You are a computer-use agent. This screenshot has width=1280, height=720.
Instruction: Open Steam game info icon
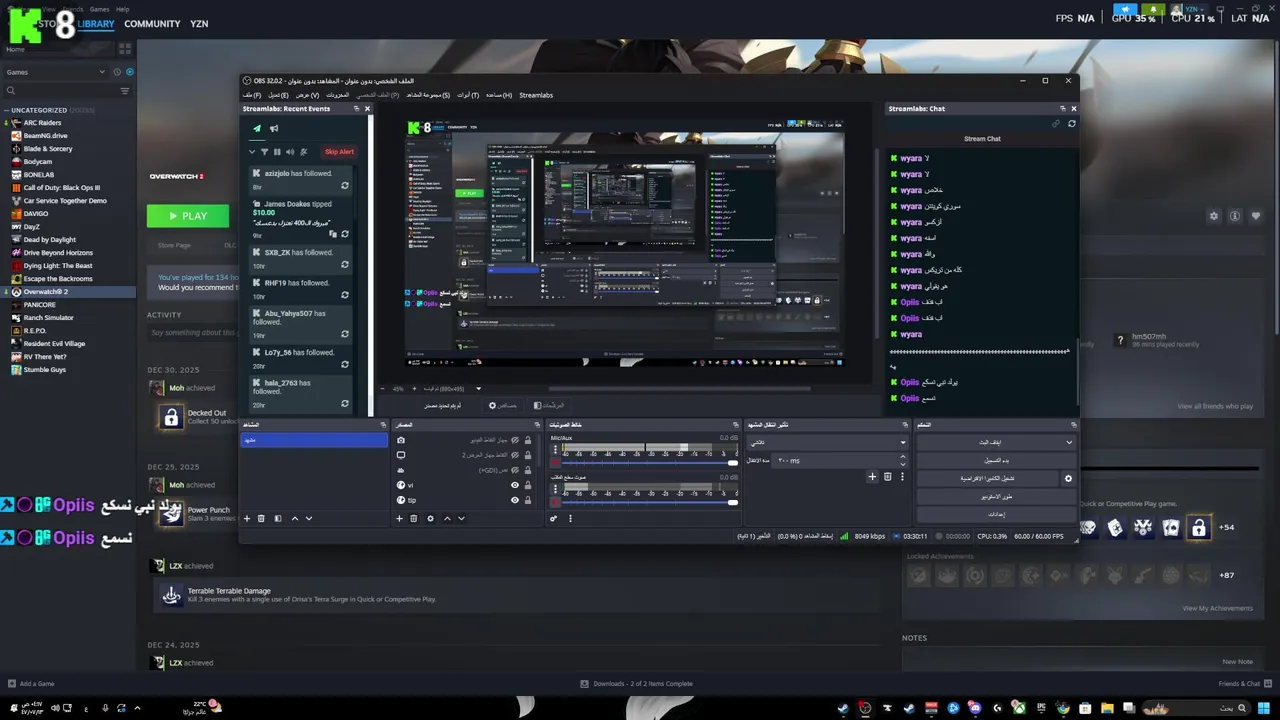click(x=1235, y=216)
